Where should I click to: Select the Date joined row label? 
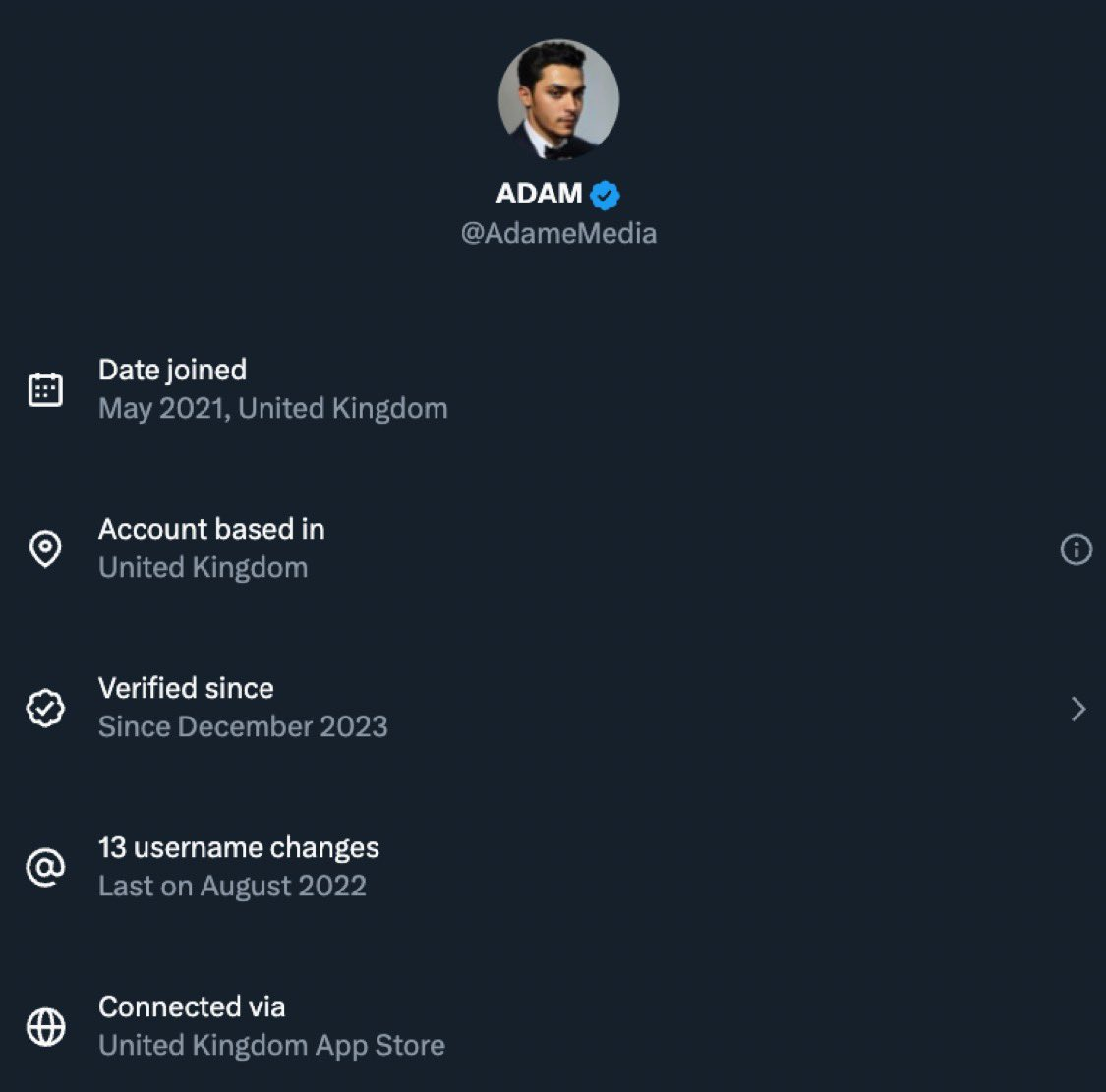coord(172,370)
